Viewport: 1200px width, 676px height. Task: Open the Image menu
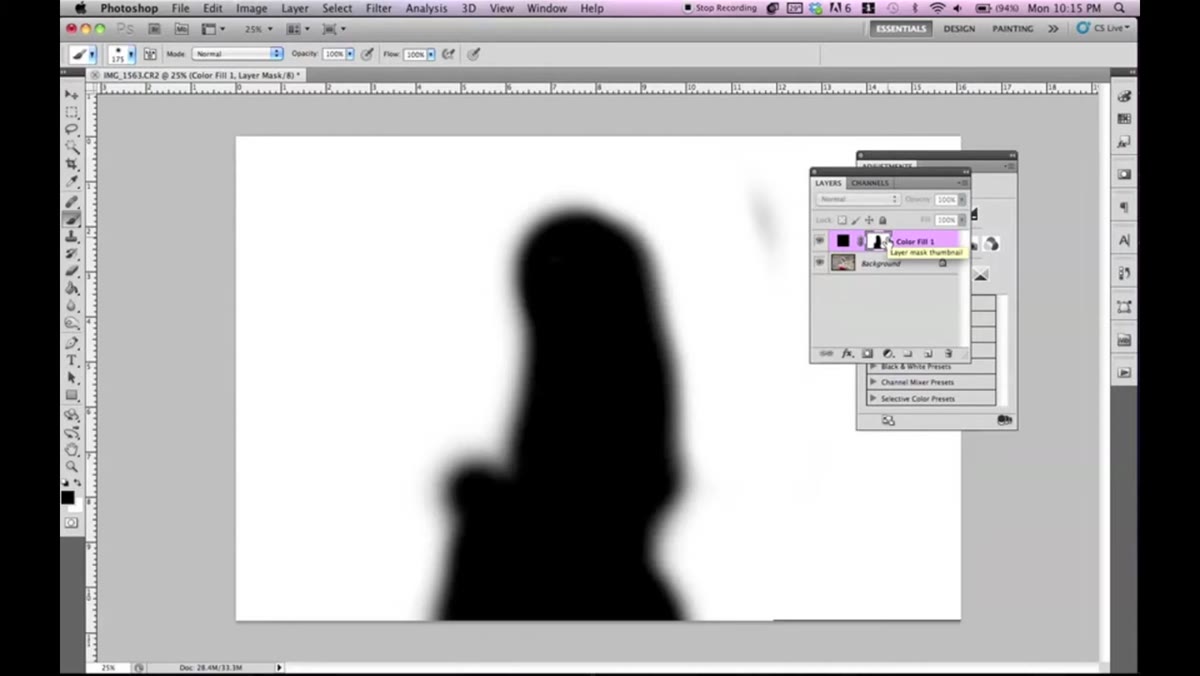[x=251, y=8]
